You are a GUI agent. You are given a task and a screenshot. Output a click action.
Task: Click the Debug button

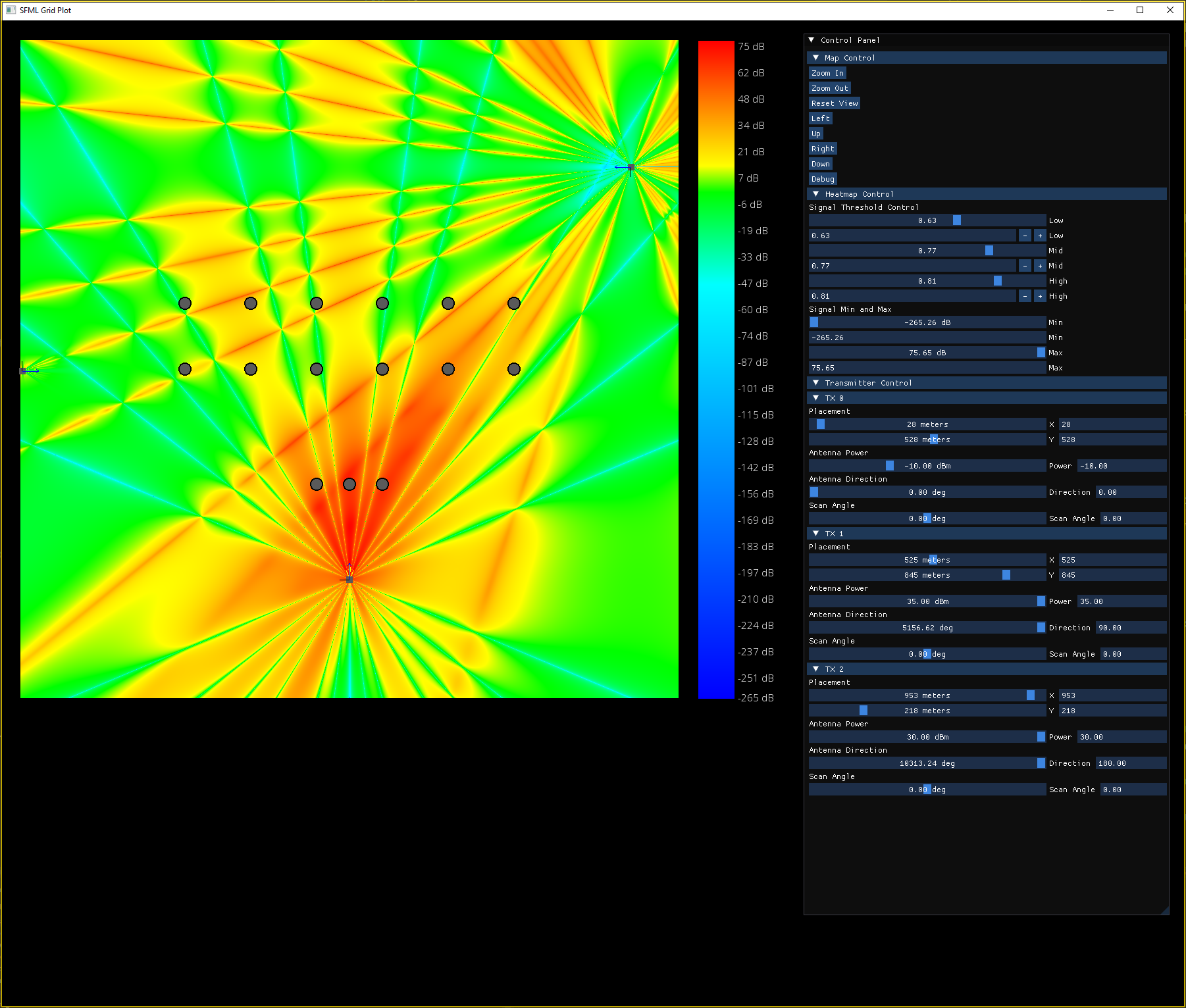coord(823,179)
